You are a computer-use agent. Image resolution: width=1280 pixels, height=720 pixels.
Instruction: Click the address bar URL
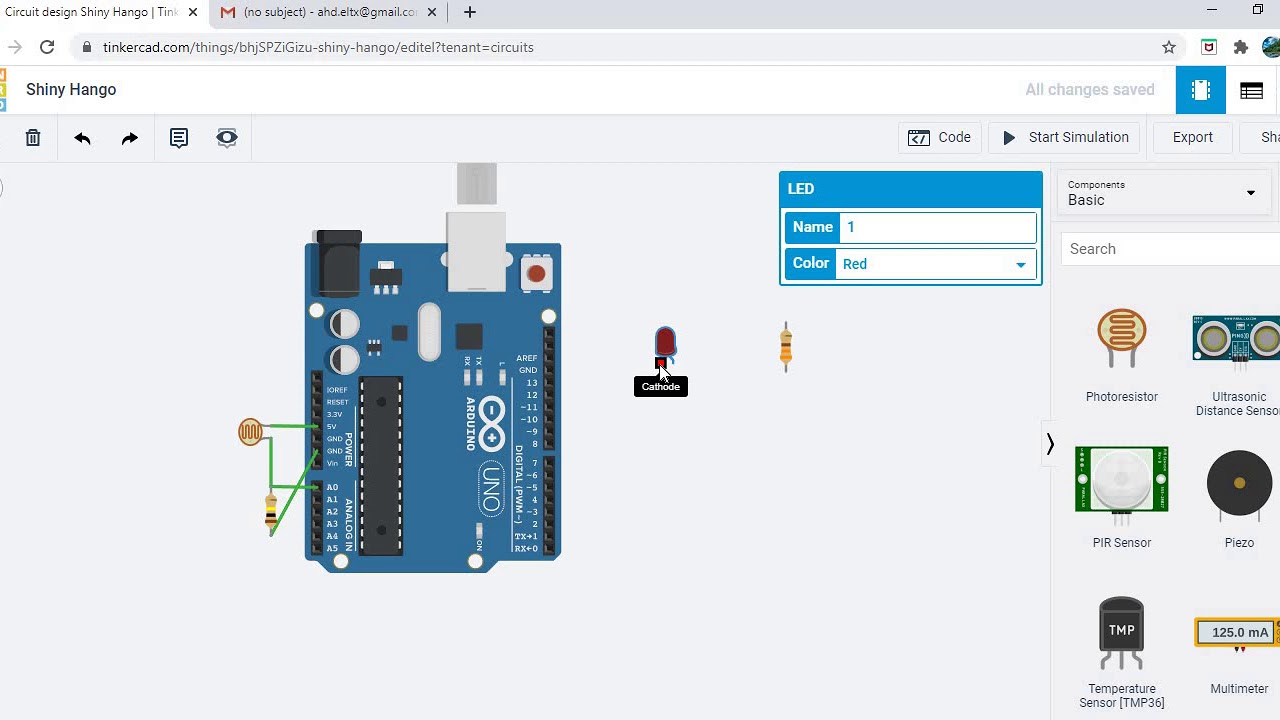[x=318, y=47]
